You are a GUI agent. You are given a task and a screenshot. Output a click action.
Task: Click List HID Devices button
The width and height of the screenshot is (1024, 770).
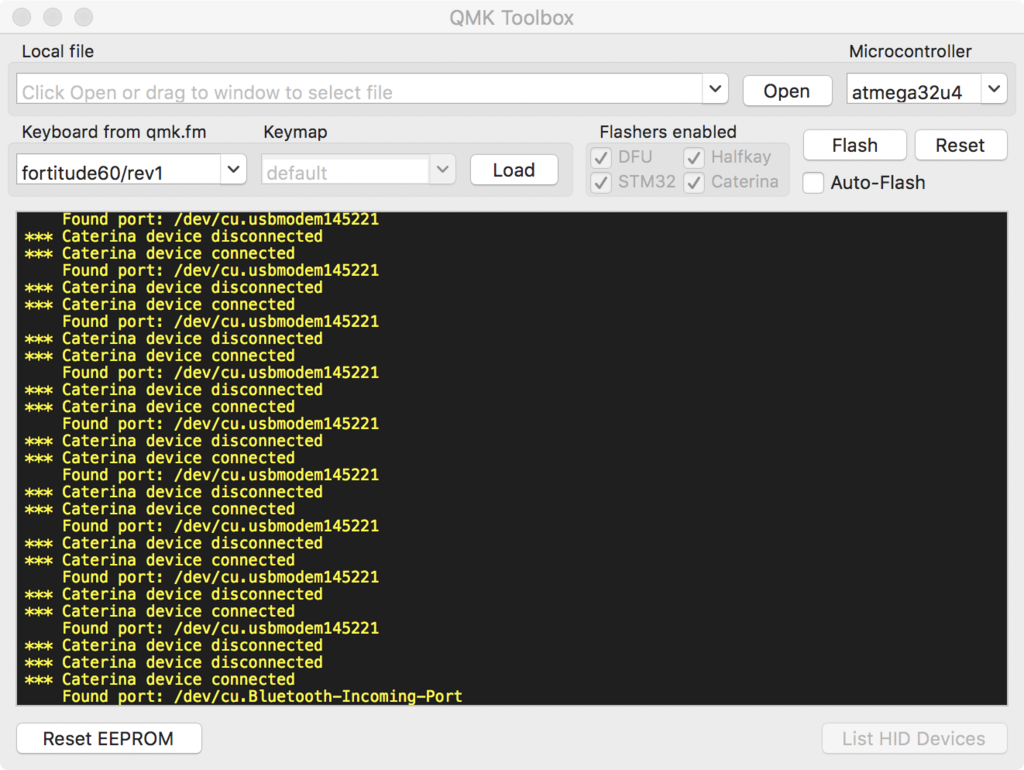tap(914, 739)
